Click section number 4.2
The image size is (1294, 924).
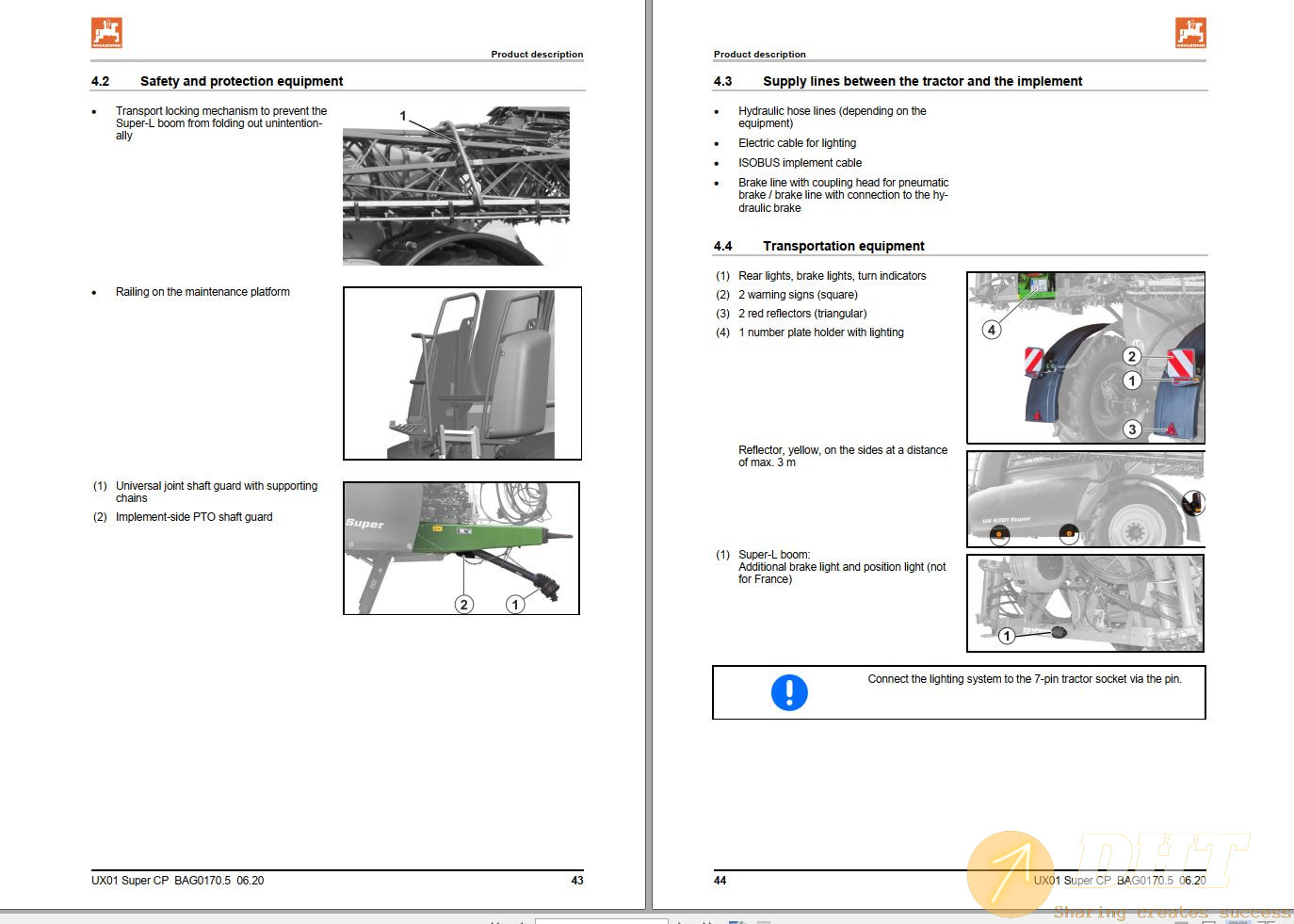point(100,81)
